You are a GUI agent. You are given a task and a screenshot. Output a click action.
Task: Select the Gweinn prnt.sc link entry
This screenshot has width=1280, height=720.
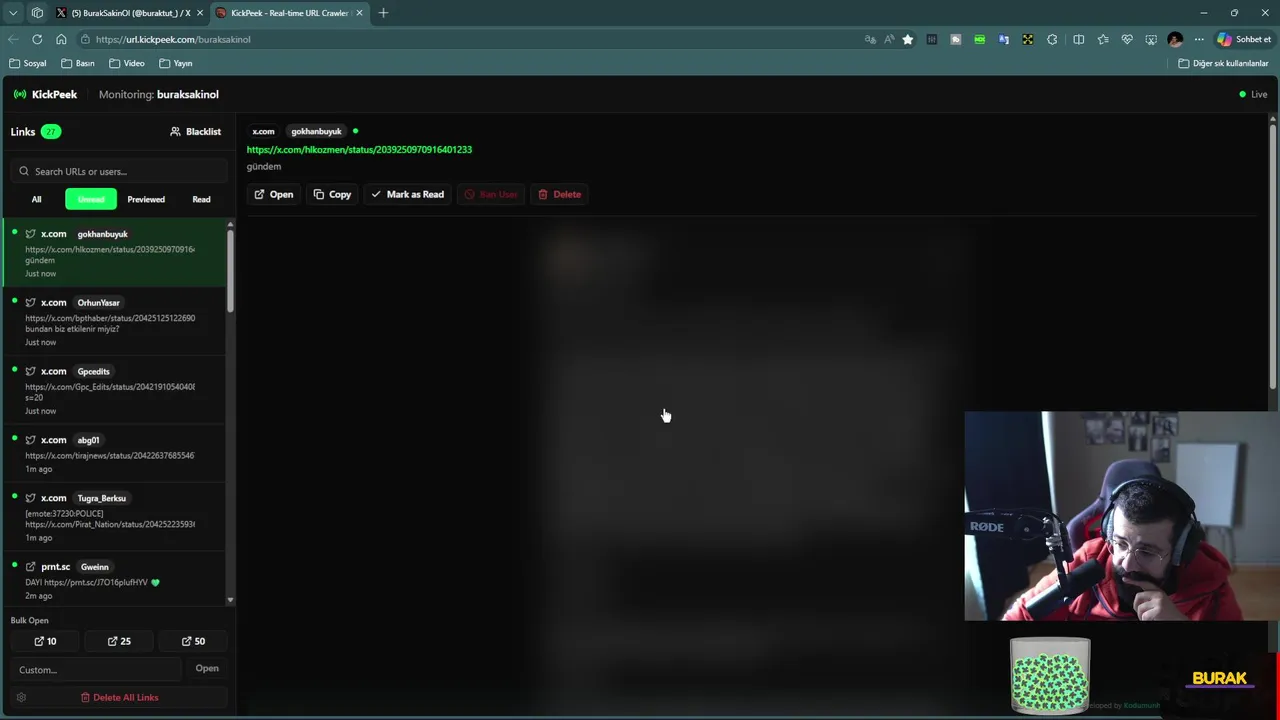tap(114, 580)
